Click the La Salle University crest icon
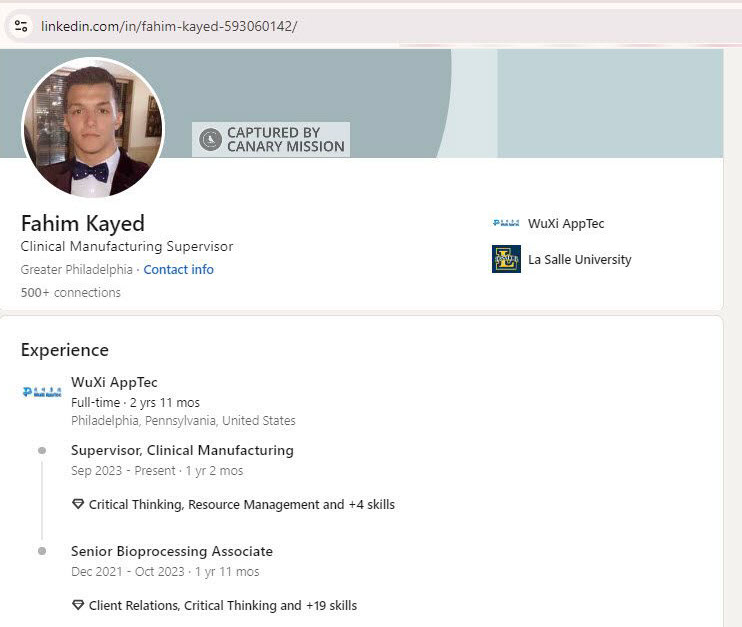 pyautogui.click(x=506, y=259)
